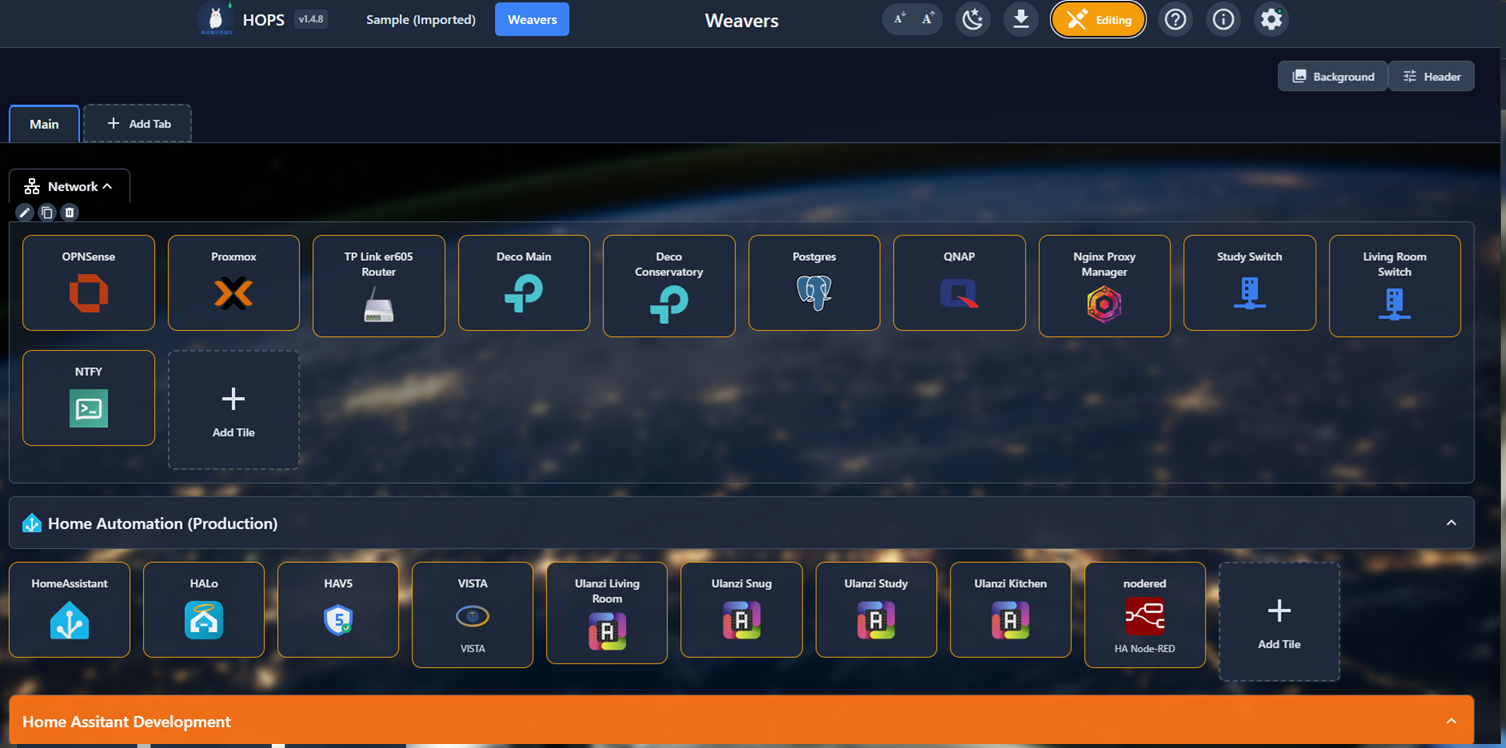This screenshot has width=1506, height=748.
Task: Open the Proxmox tile
Action: point(233,283)
